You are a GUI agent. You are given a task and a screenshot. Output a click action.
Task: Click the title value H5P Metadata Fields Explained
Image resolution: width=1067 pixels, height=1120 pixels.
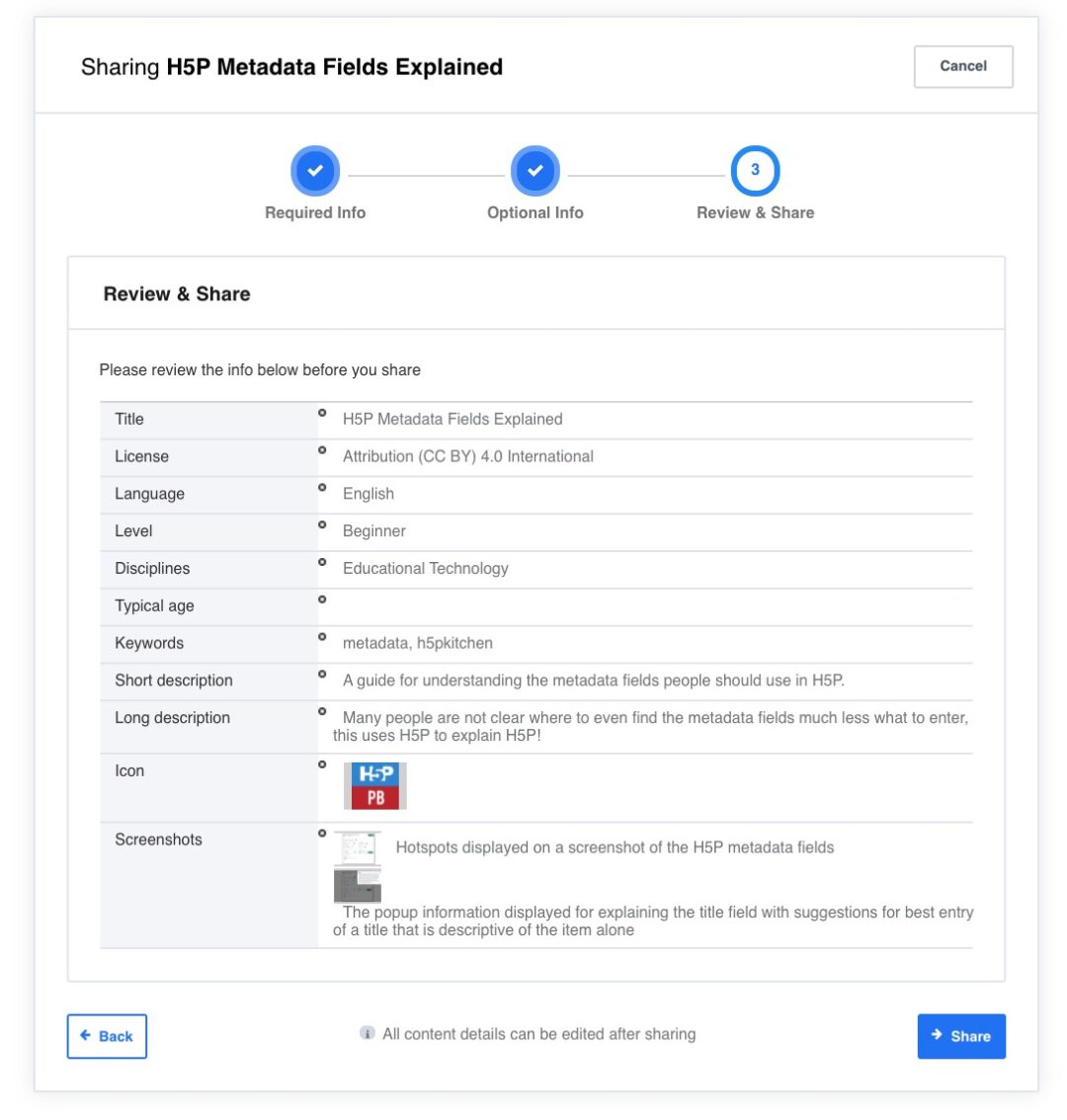[x=452, y=419]
